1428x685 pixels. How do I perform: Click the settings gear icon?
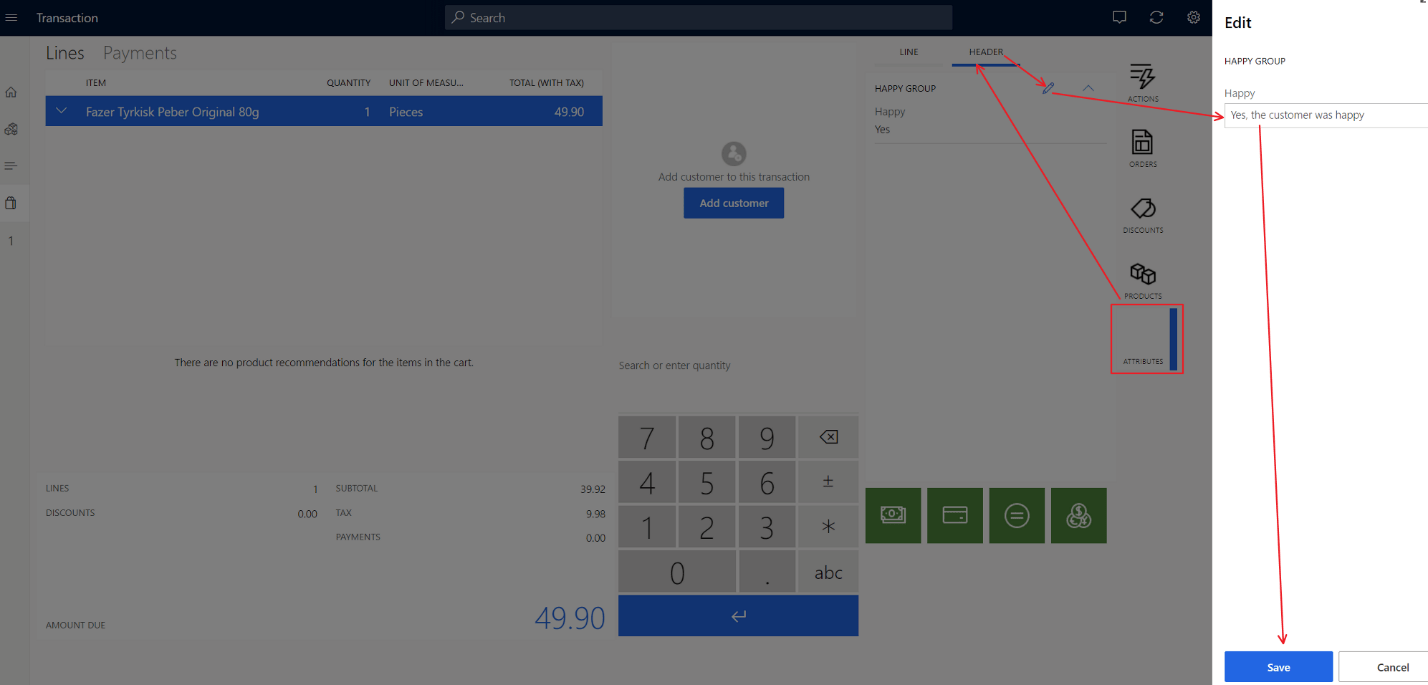(1193, 18)
